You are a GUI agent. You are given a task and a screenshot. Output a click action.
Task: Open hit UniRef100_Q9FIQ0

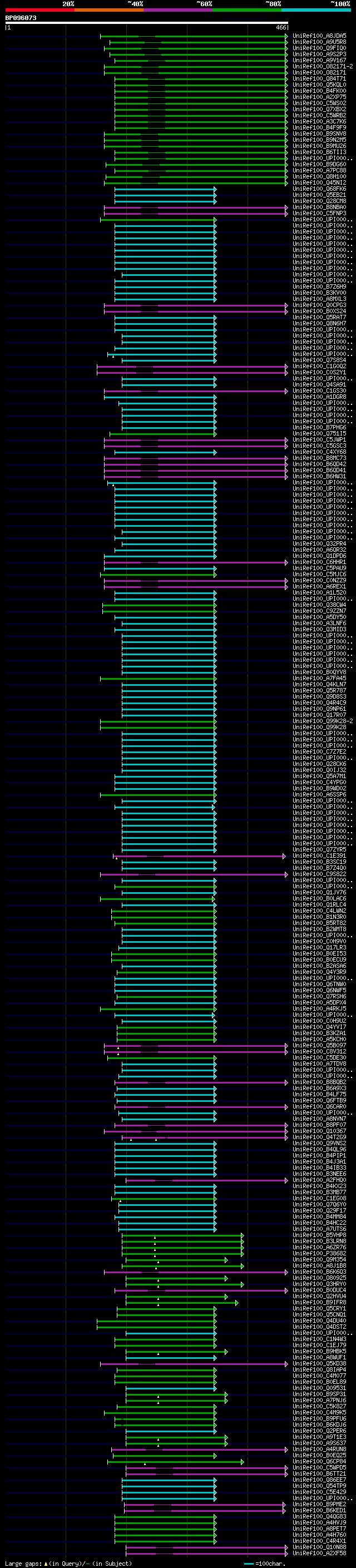tap(319, 48)
